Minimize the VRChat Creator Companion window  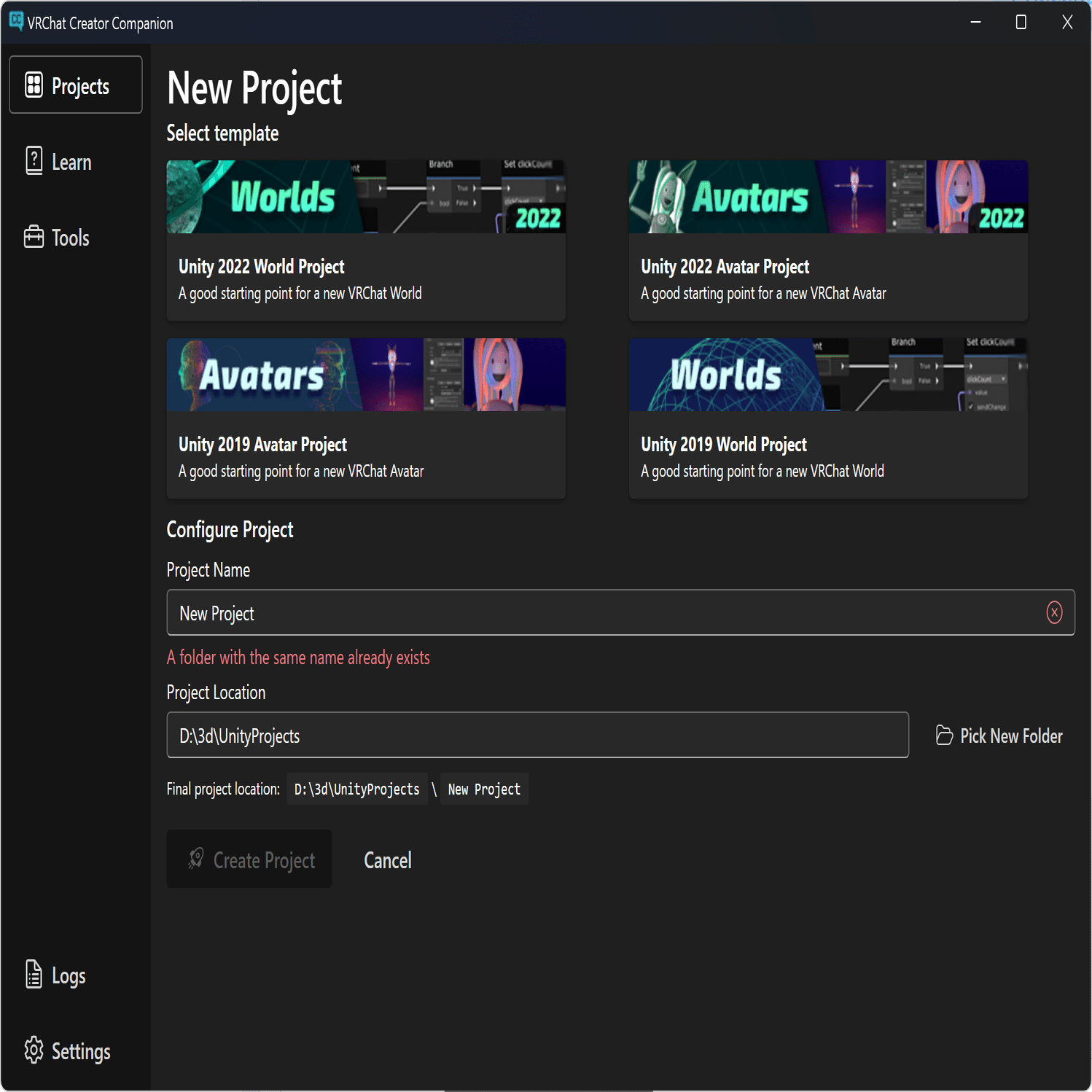click(975, 23)
